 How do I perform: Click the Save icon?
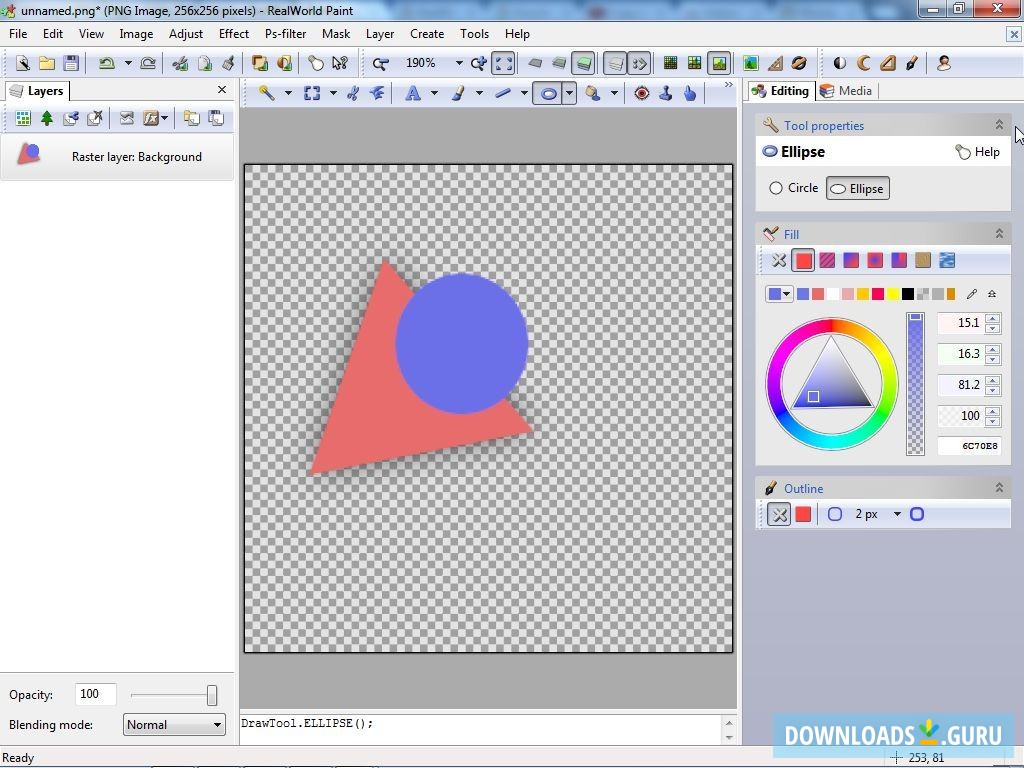click(70, 62)
